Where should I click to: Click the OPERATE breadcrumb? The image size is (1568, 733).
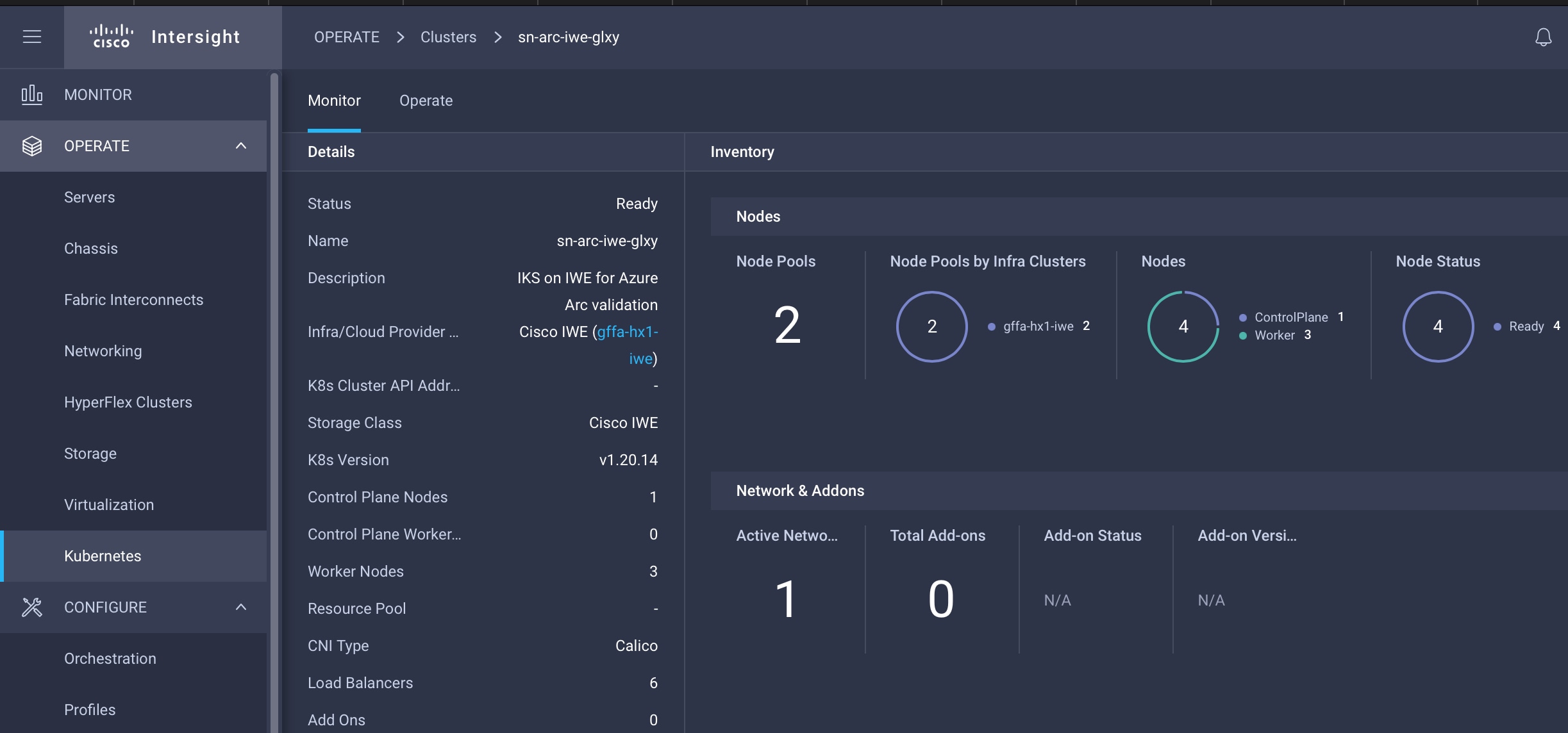347,37
